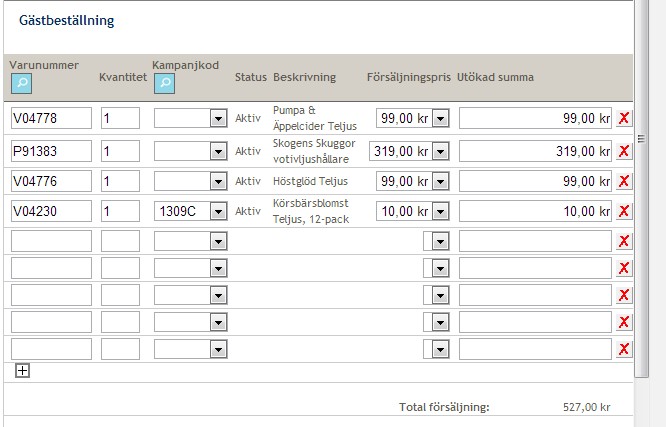
Task: Click the Gästbeställning heading
Action: (x=67, y=20)
